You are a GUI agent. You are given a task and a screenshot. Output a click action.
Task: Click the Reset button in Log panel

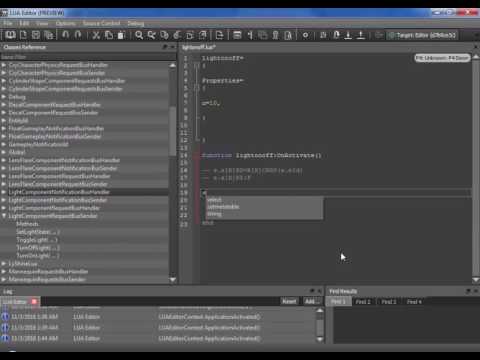pos(289,301)
